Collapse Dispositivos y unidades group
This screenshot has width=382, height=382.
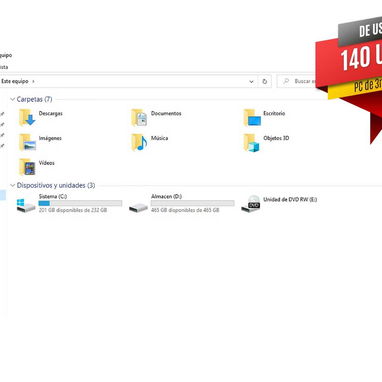(x=13, y=185)
